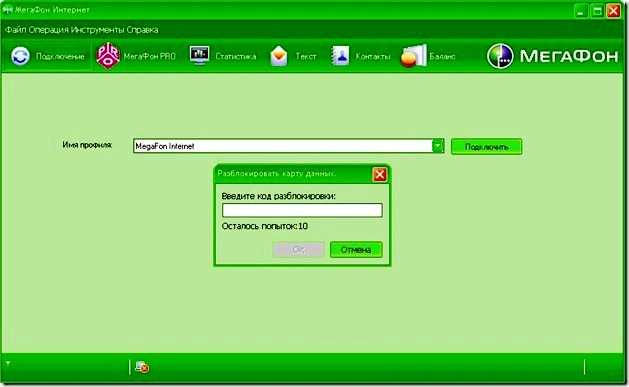Image resolution: width=629 pixels, height=387 pixels.
Task: Maximize the МегаФон Интернет window
Action: (x=597, y=11)
